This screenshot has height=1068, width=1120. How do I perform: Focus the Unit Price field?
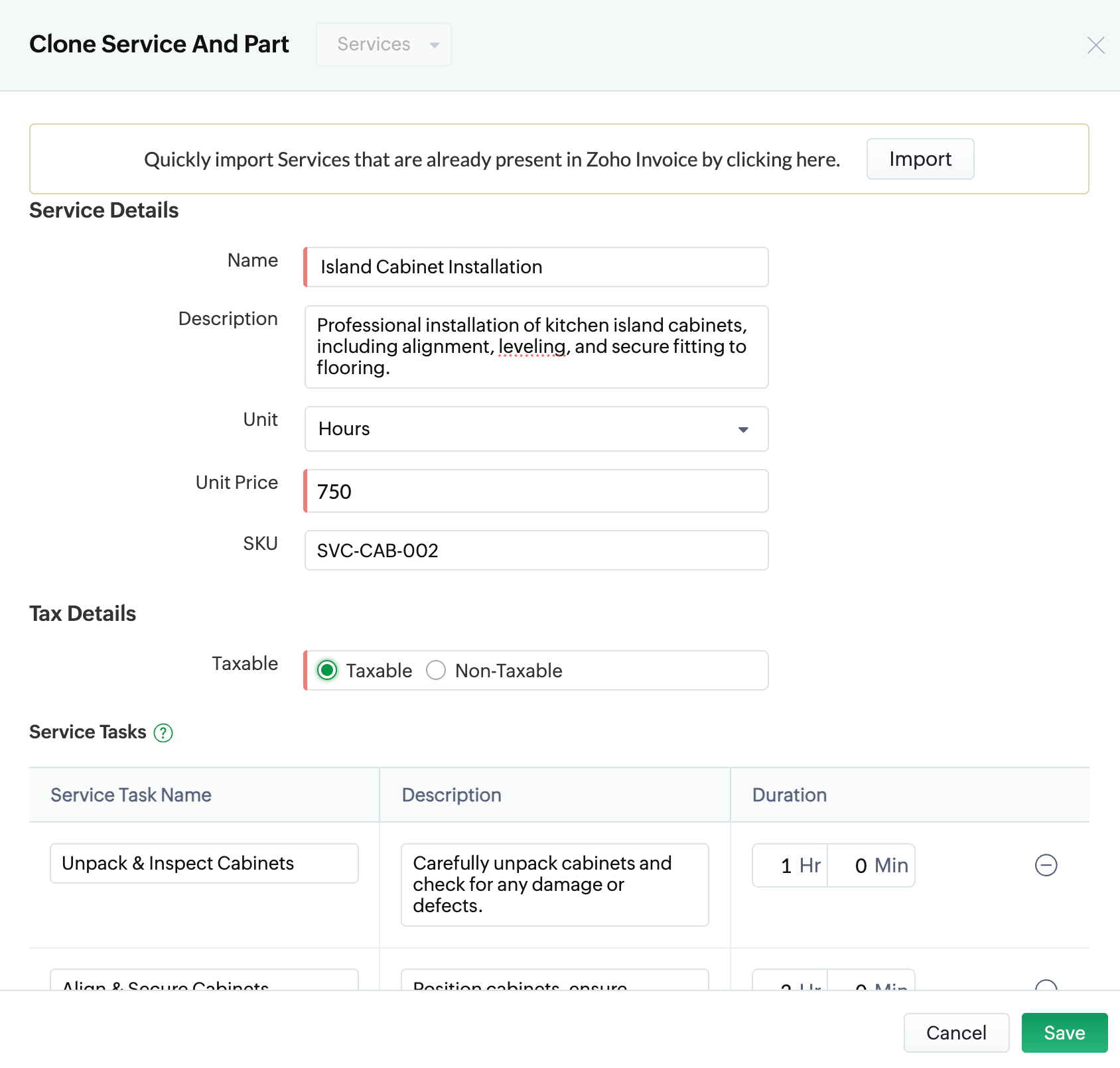tap(536, 492)
